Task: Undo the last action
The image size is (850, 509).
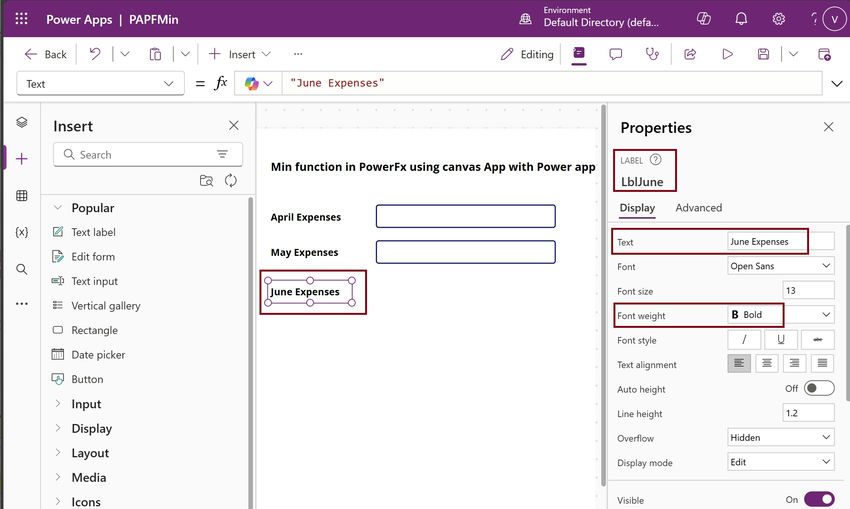Action: [95, 54]
